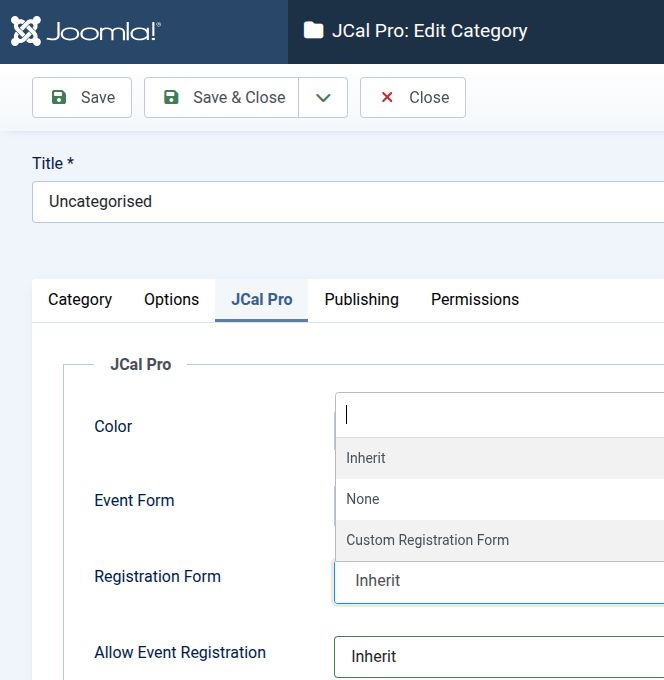Expand the Save & Close dropdown chevron

click(x=323, y=98)
